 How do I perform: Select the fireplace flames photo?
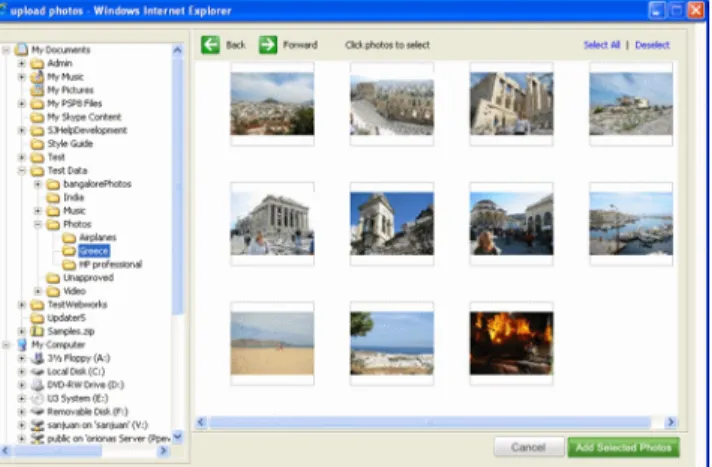(511, 343)
